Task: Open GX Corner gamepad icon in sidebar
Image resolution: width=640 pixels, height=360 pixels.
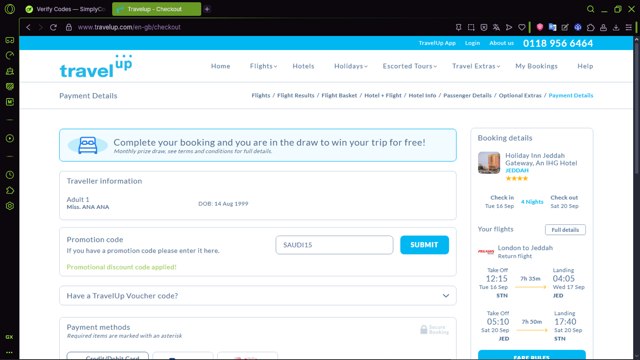Action: click(x=10, y=40)
